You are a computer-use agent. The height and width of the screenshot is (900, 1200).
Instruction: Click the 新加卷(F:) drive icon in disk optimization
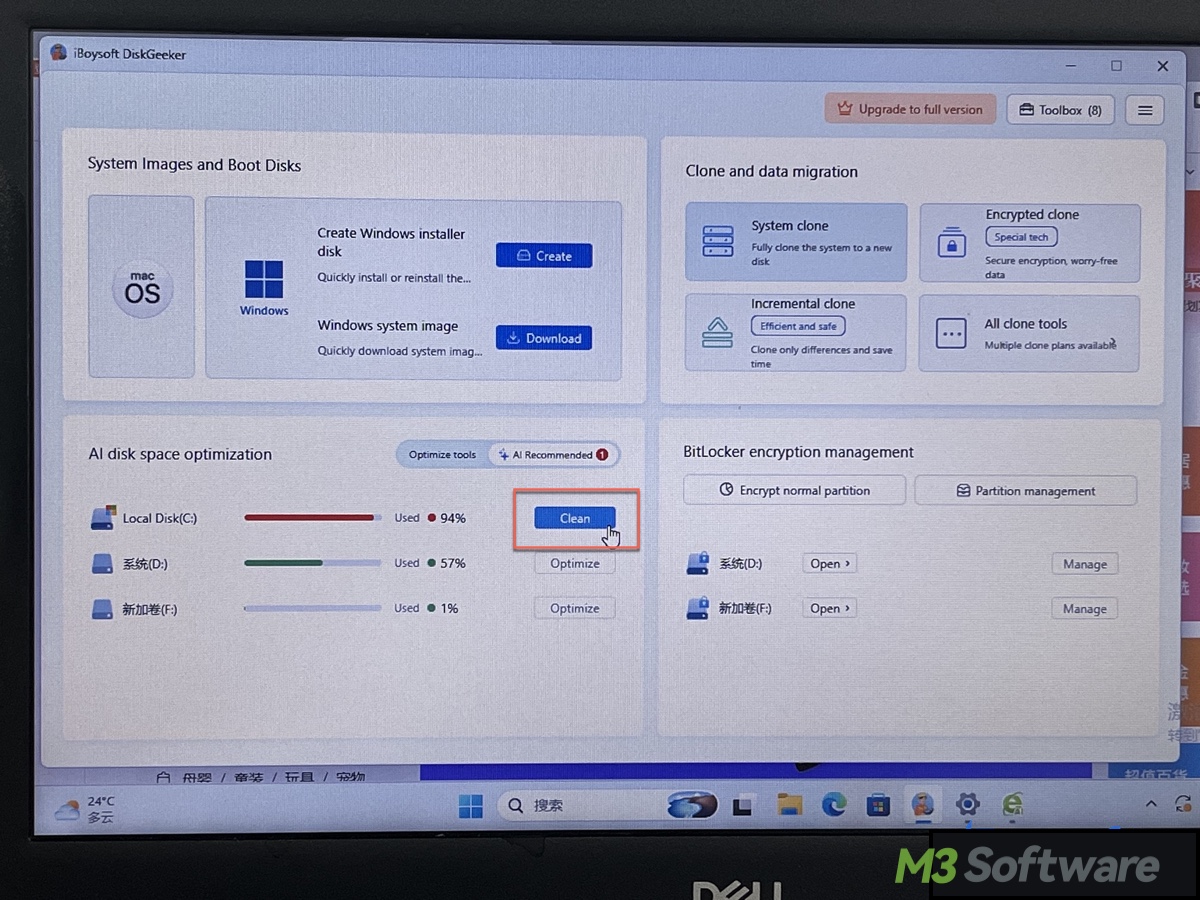(103, 608)
